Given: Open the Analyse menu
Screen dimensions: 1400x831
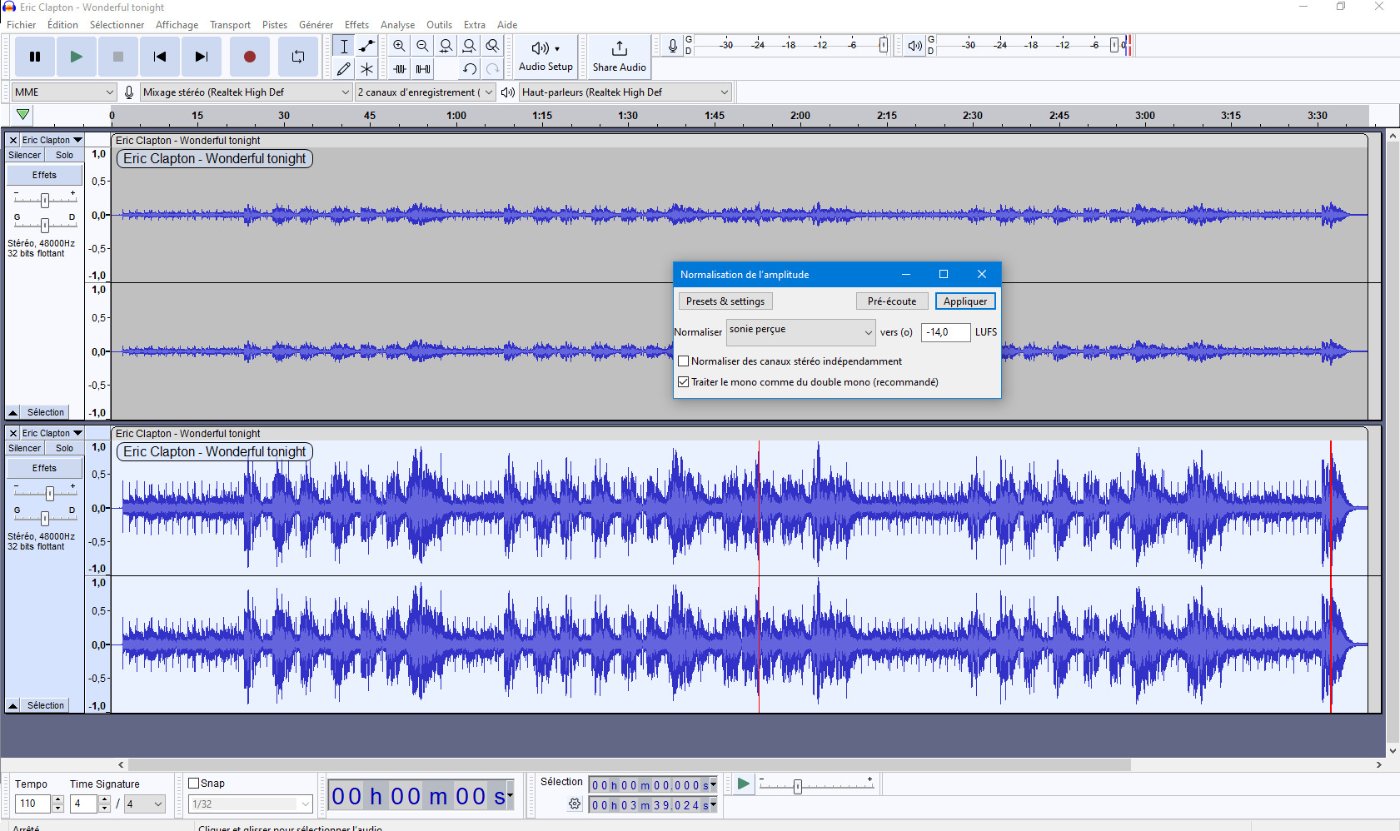Looking at the screenshot, I should click(x=397, y=24).
